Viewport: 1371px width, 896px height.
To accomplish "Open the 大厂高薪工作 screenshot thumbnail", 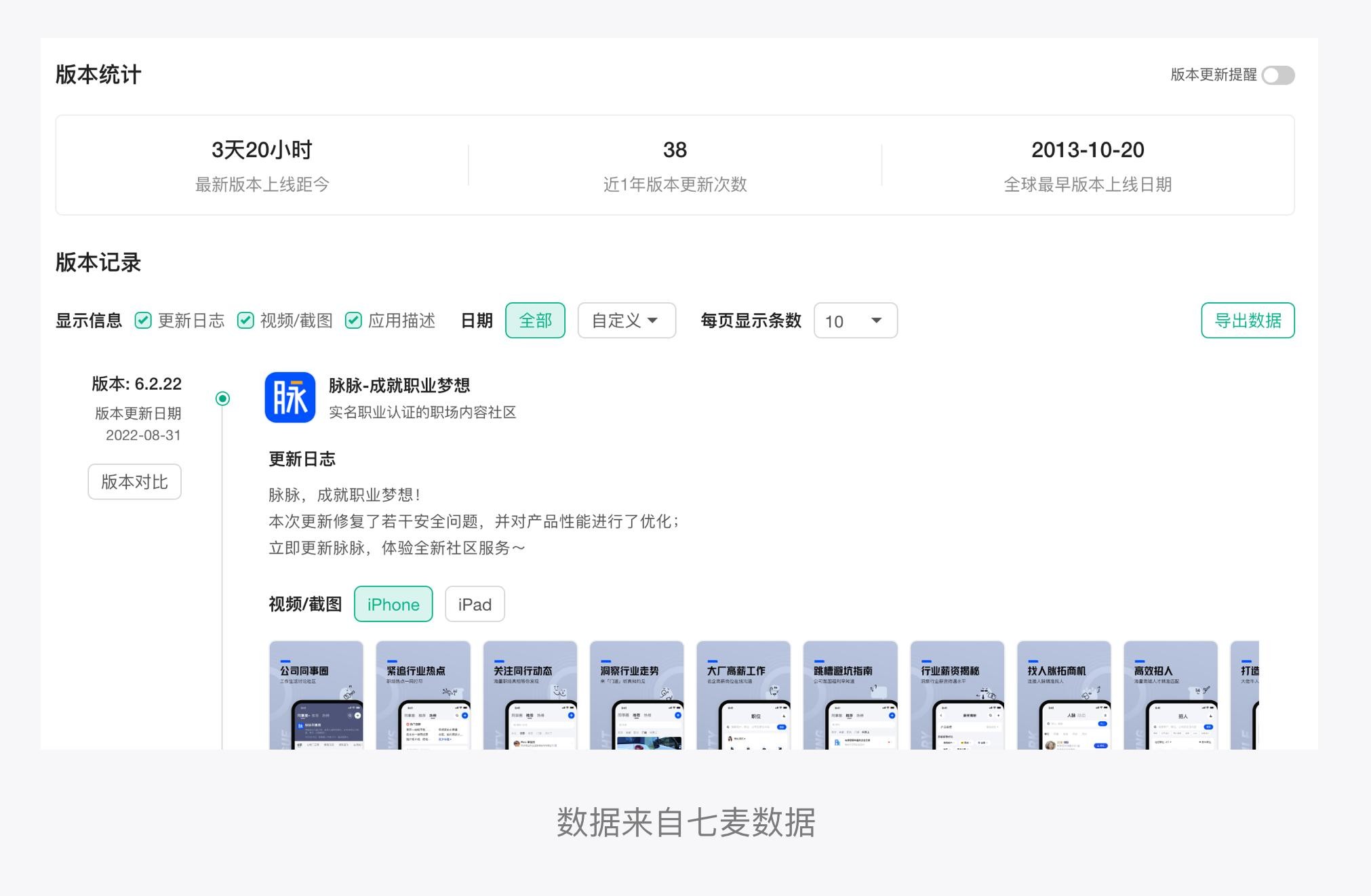I will [x=743, y=695].
